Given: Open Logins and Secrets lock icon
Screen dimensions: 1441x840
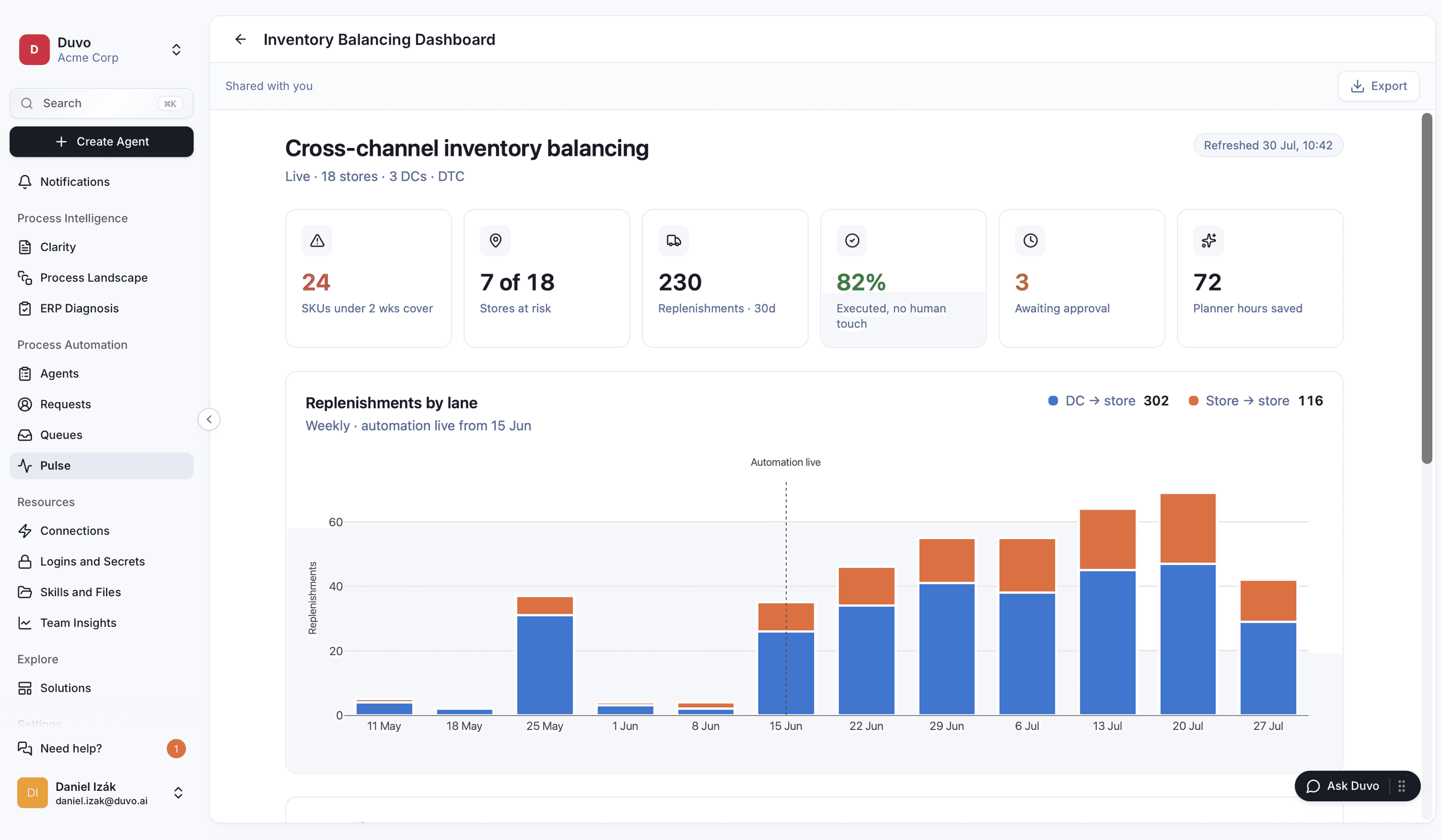Looking at the screenshot, I should point(25,562).
